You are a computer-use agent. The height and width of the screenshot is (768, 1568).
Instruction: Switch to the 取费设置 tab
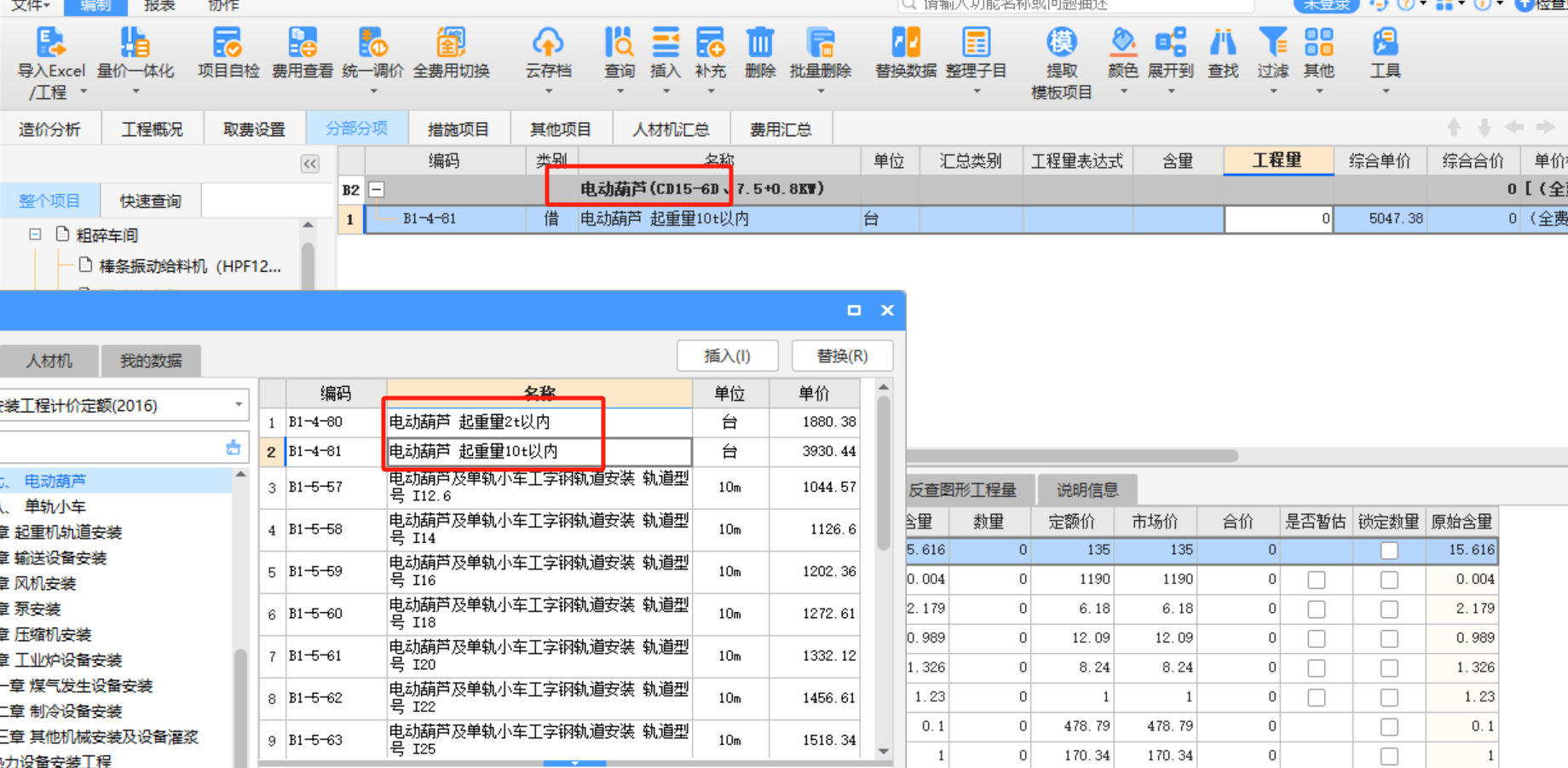(x=254, y=130)
